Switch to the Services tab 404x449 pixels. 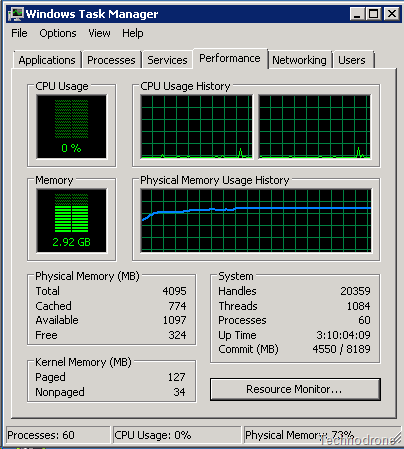167,60
